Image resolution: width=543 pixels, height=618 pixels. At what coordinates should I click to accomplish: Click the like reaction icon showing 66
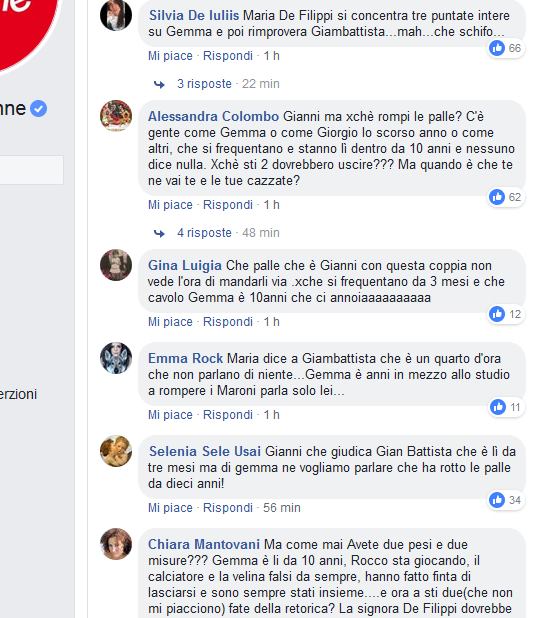(497, 48)
